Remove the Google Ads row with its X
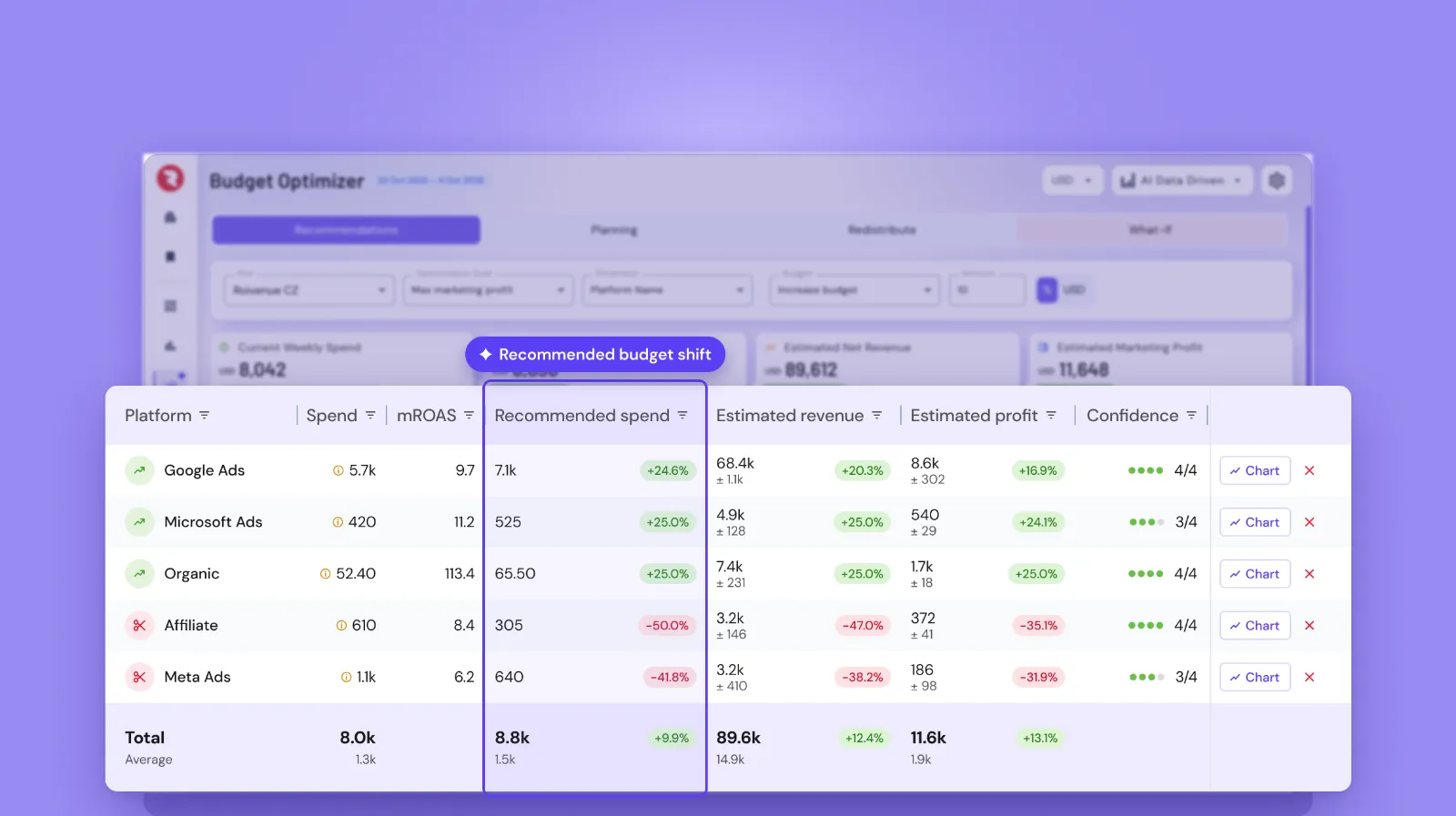This screenshot has width=1456, height=816. pos(1309,470)
